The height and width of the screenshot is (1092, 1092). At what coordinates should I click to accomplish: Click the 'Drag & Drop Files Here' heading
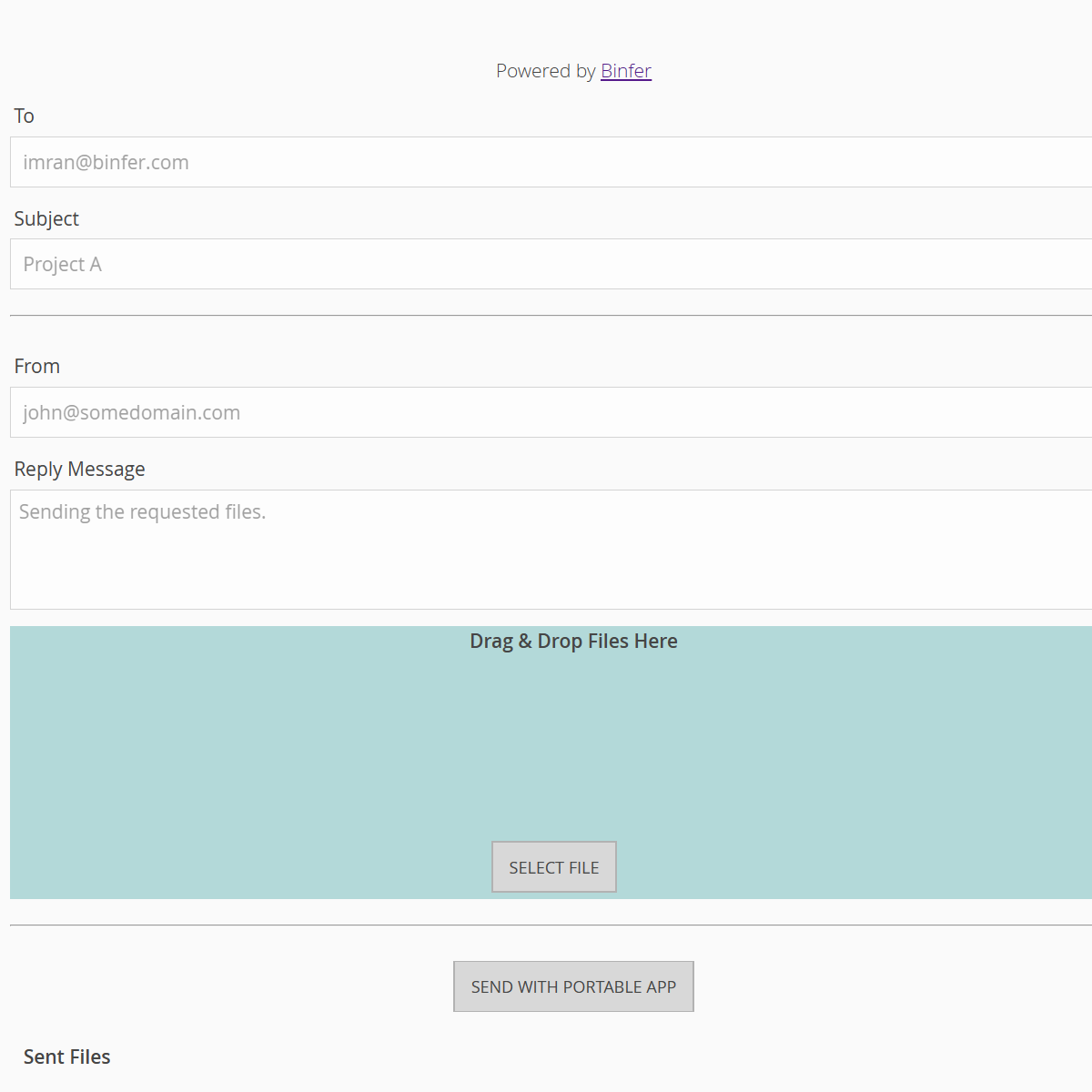coord(573,642)
